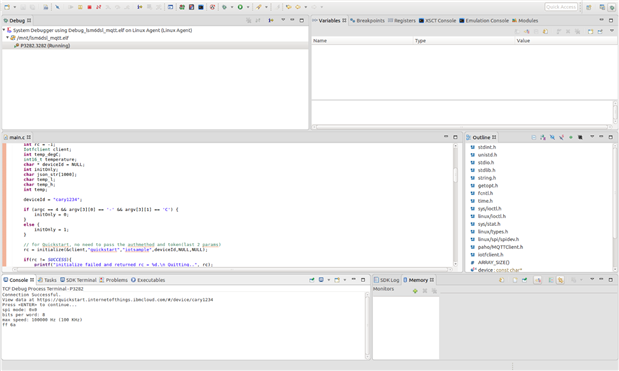
Task: Click inside the Quick Access search field
Action: (561, 7)
